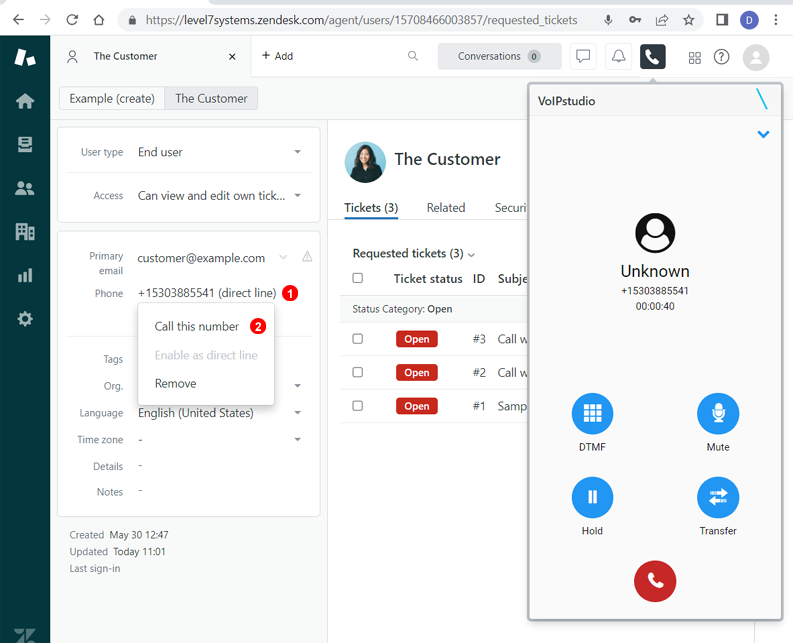Transfer the active call
793x643 pixels.
coord(718,497)
